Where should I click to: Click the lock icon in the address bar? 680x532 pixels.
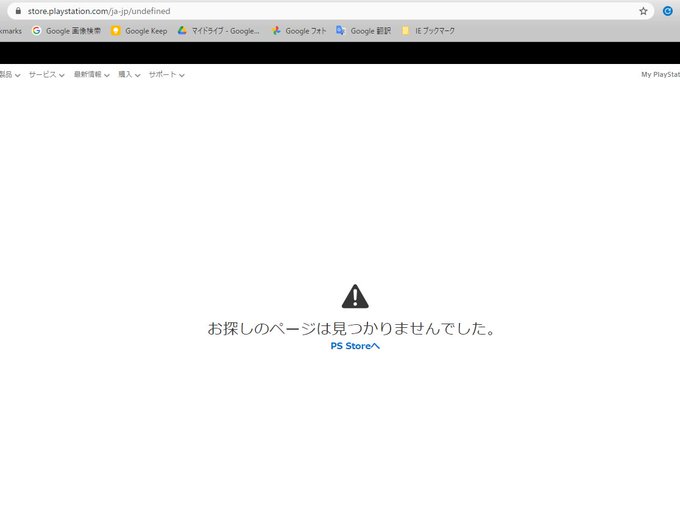(x=18, y=11)
